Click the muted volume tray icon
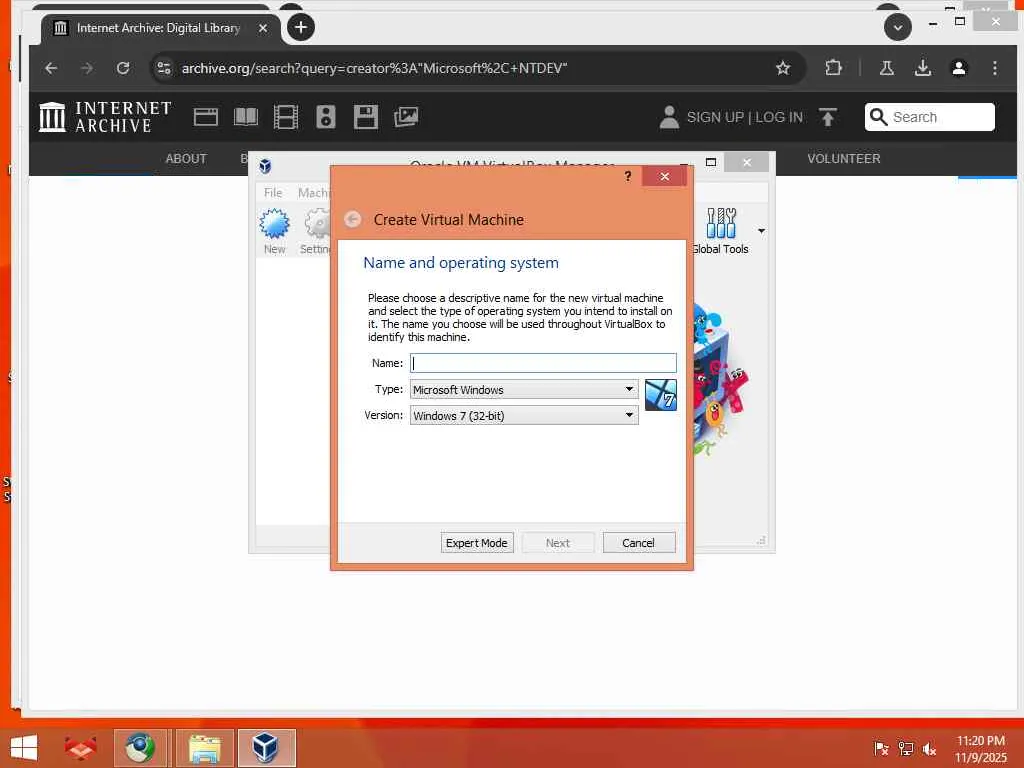The height and width of the screenshot is (768, 1024). click(929, 748)
